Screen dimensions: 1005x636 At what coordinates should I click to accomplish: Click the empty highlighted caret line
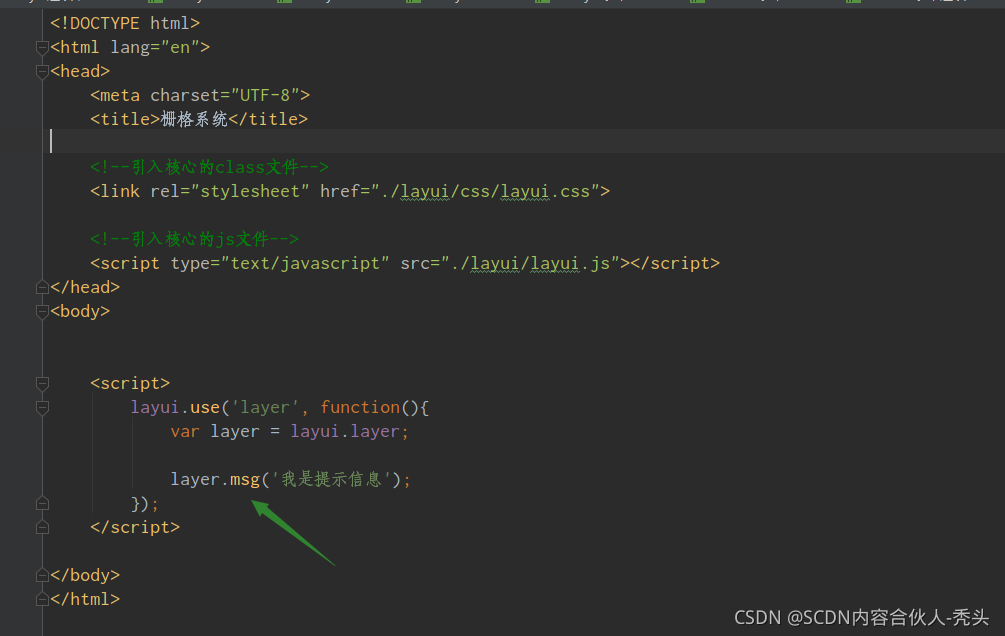[527, 141]
